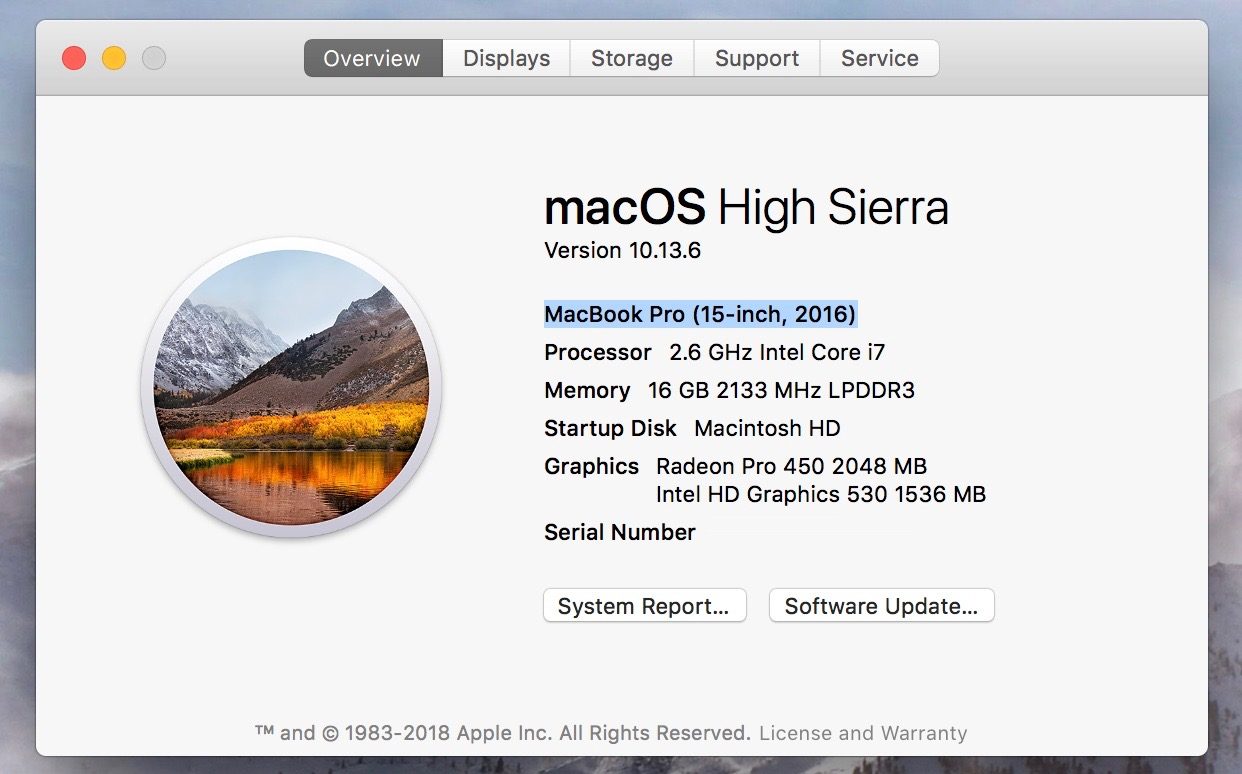This screenshot has width=1242, height=774.
Task: Open the Storage tab
Action: tap(631, 58)
